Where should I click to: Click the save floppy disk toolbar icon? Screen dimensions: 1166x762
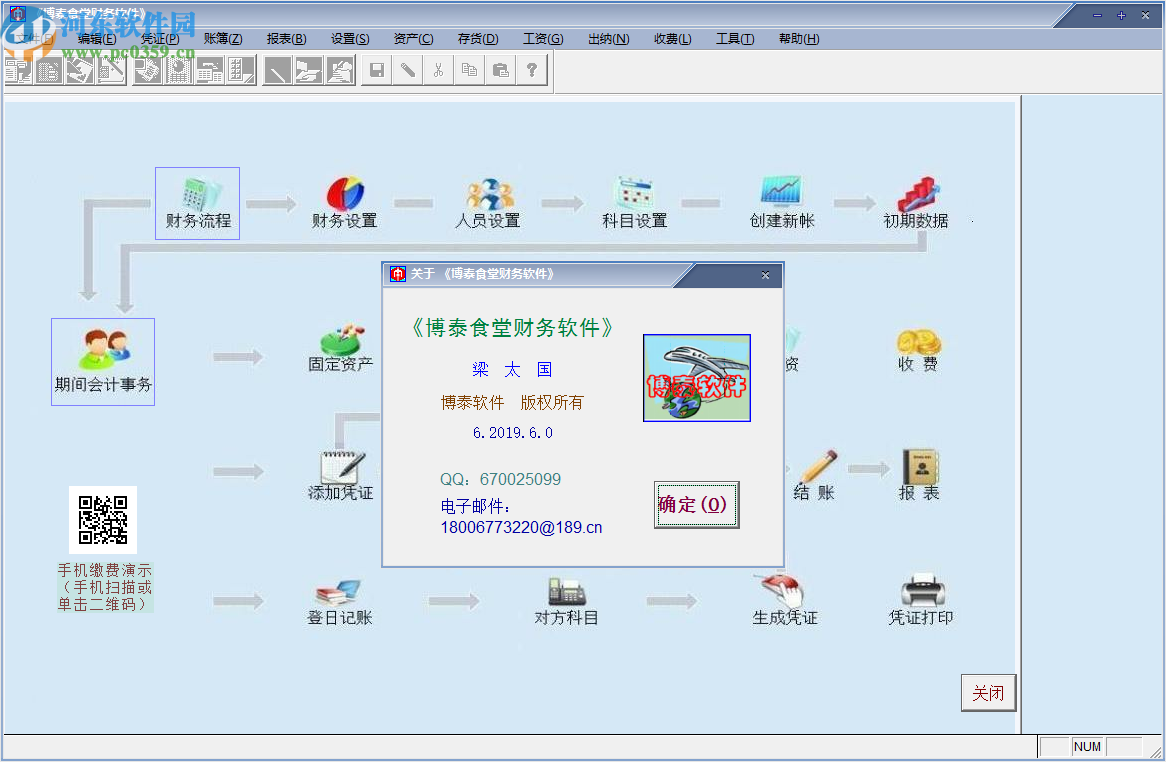pyautogui.click(x=377, y=70)
